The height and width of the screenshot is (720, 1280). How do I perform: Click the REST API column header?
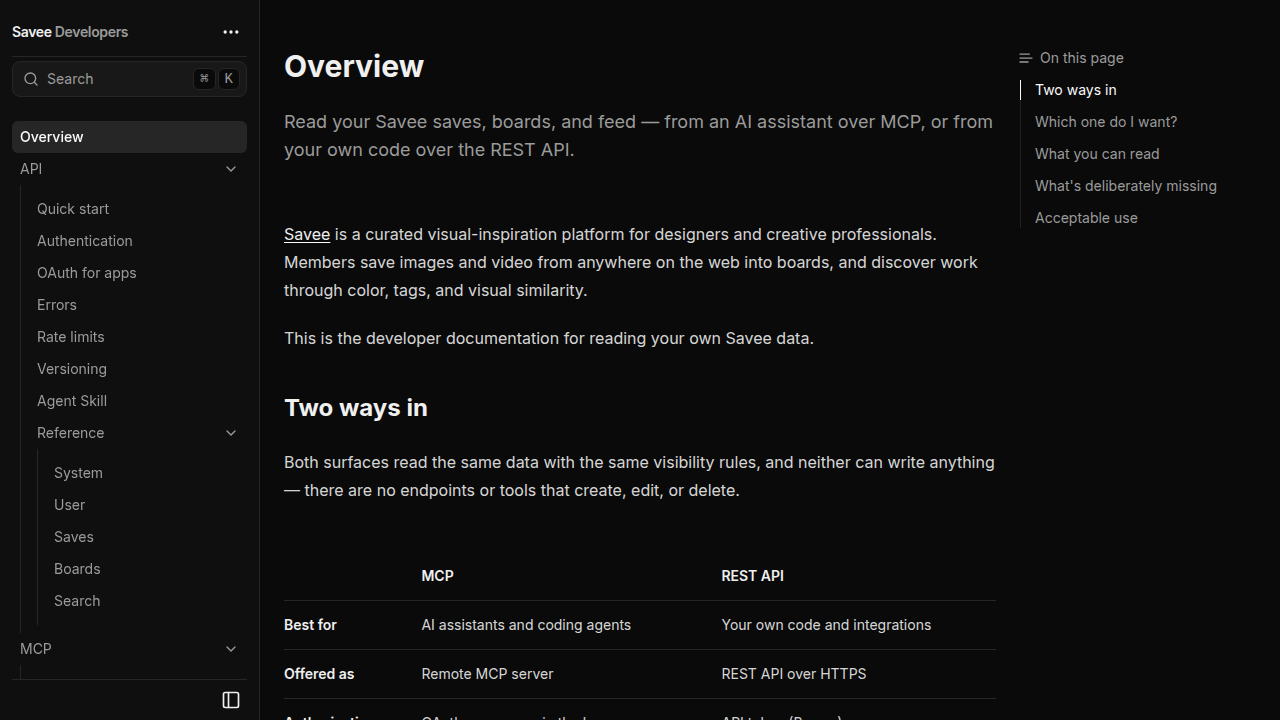coord(752,576)
